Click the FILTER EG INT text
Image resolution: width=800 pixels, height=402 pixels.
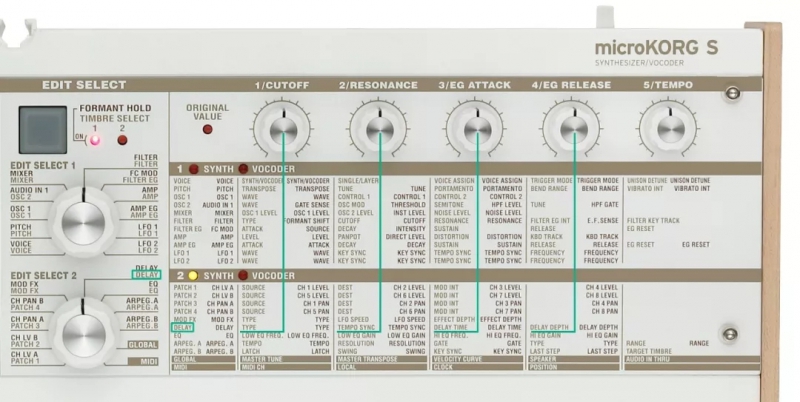[x=550, y=221]
